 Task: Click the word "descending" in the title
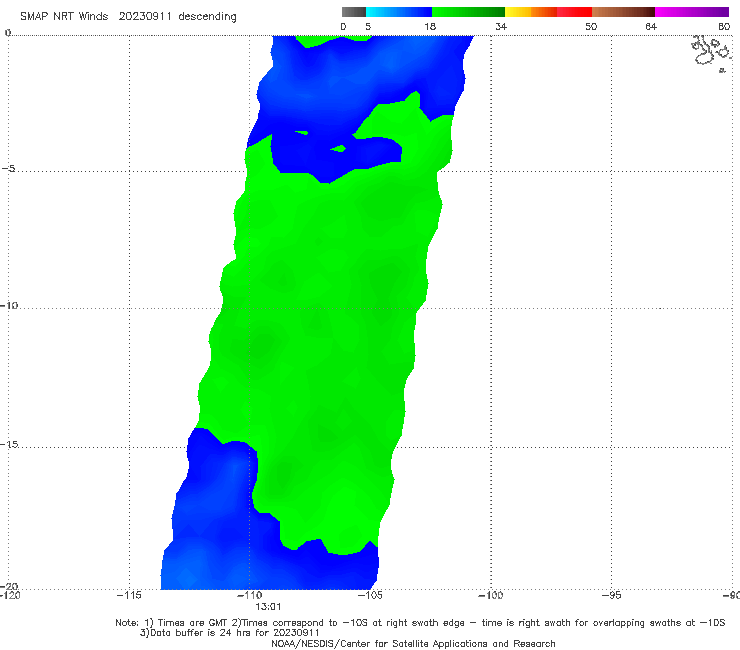pos(207,17)
